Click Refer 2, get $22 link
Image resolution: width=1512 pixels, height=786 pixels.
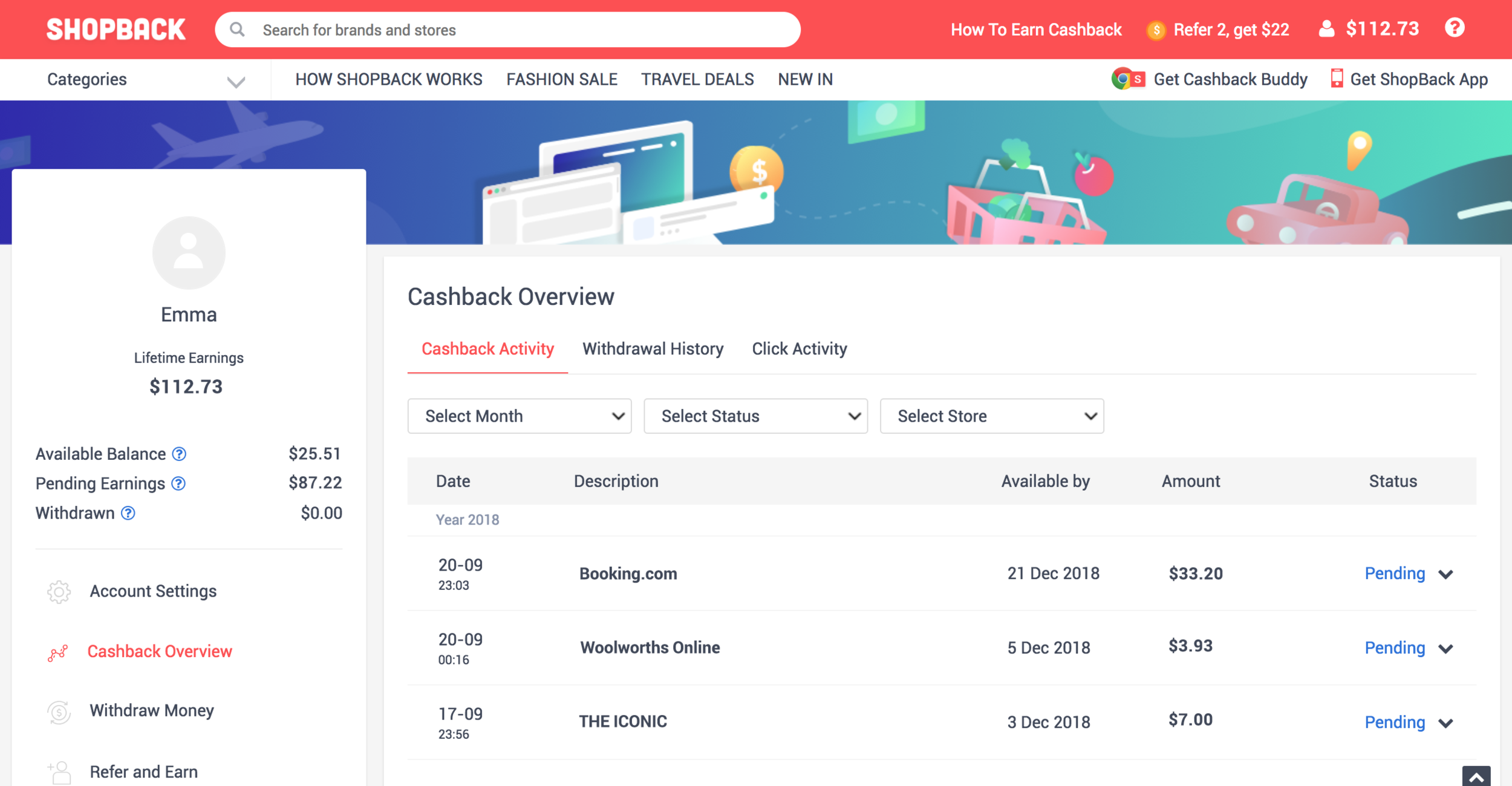[x=1231, y=30]
